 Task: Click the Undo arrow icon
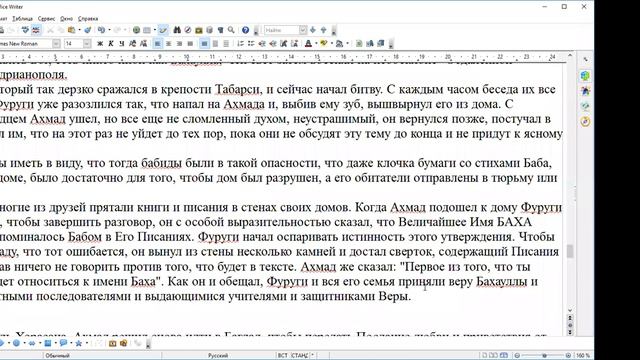101,30
